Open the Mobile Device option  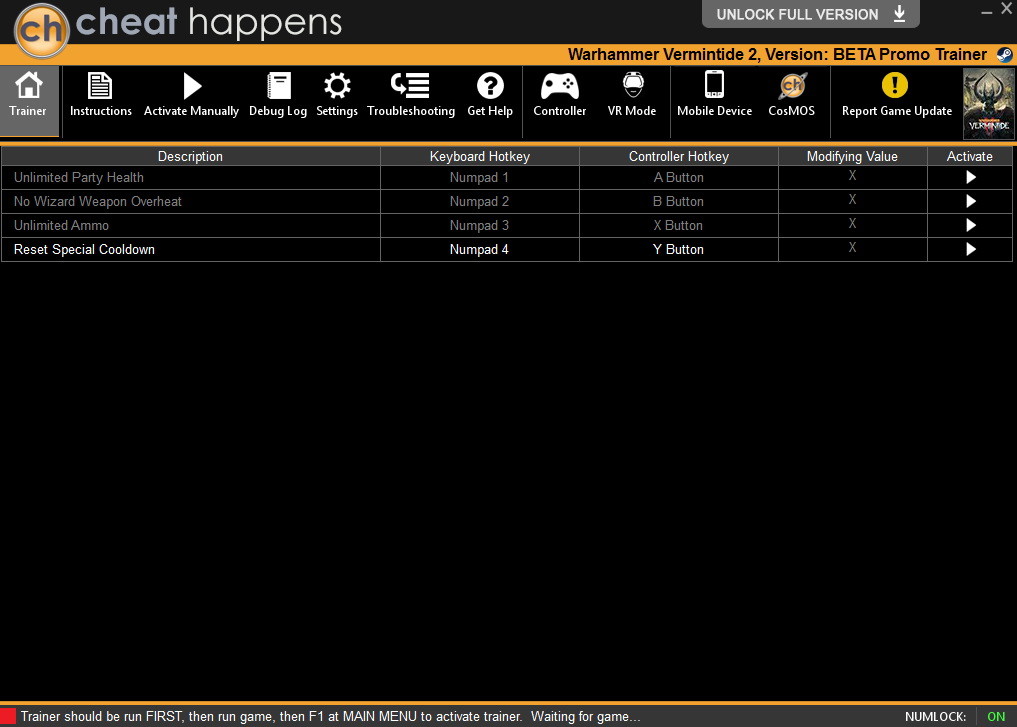click(x=715, y=95)
